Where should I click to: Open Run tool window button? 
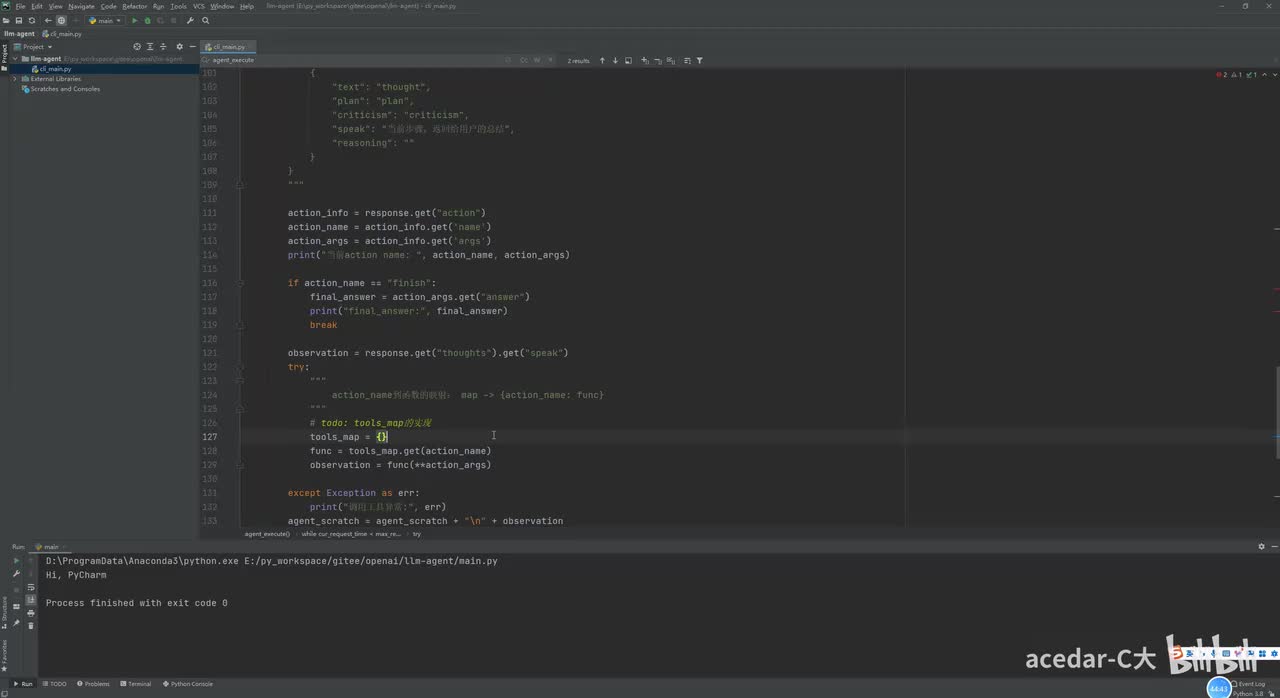pos(23,684)
